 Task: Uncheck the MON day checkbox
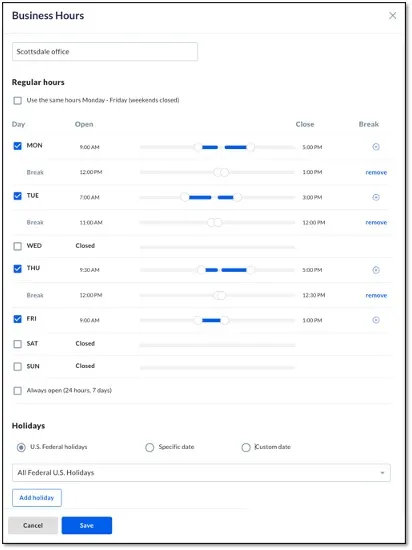[x=18, y=146]
